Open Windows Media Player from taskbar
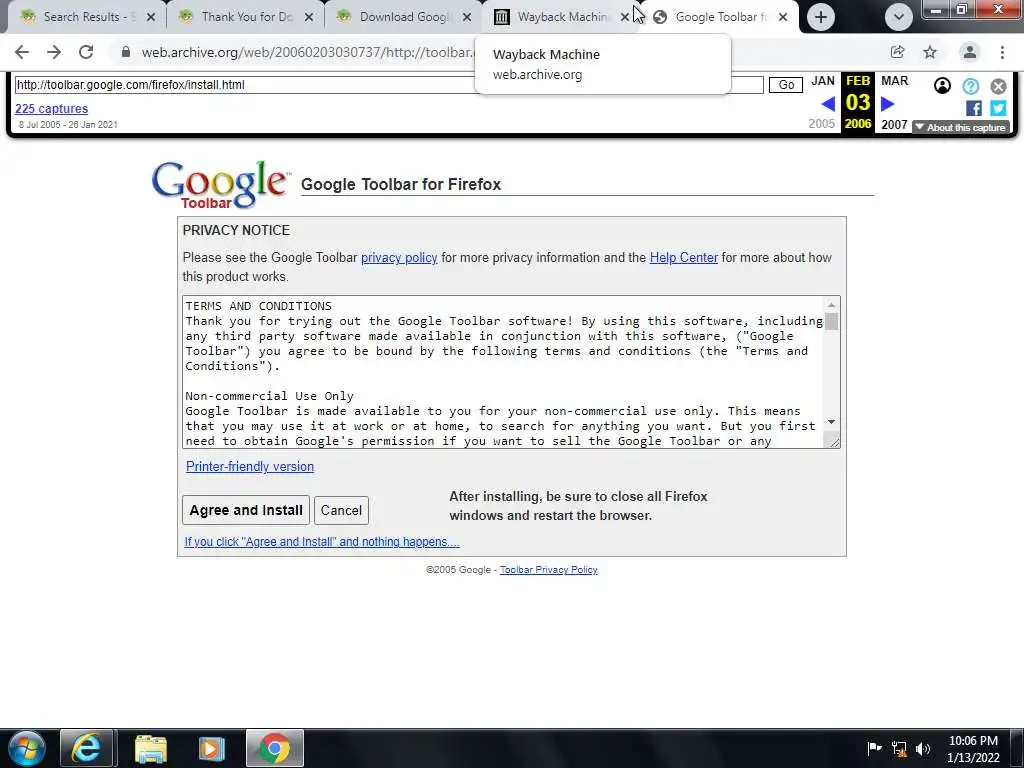The image size is (1024, 768). pyautogui.click(x=211, y=748)
